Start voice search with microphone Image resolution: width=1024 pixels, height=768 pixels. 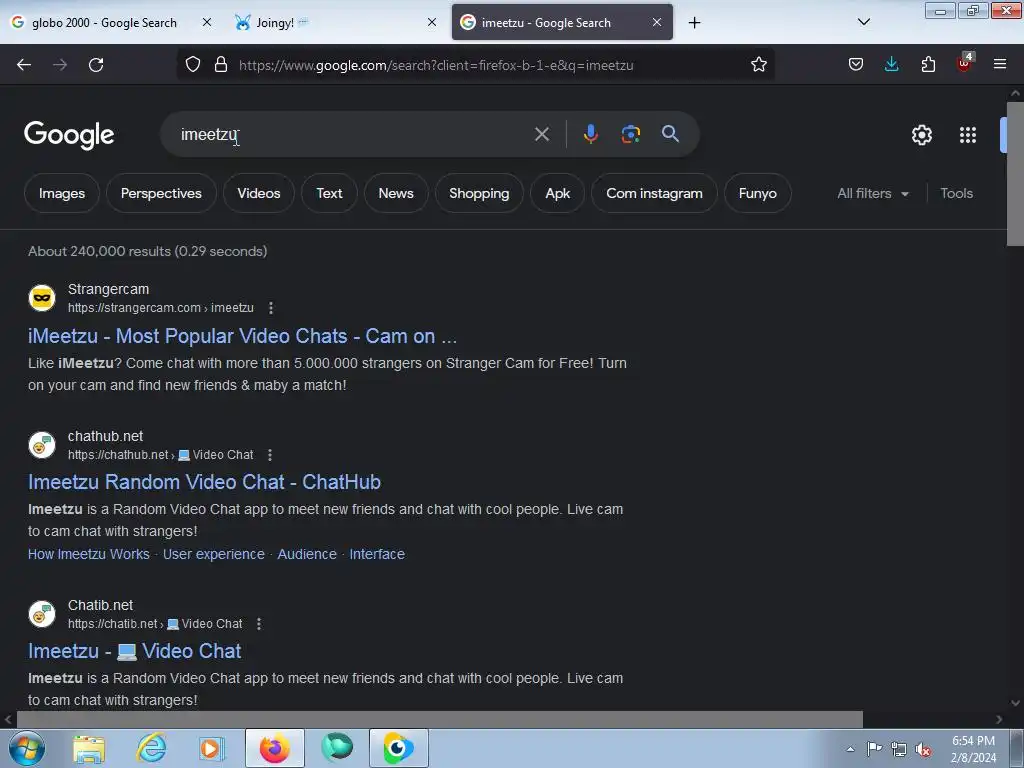tap(590, 134)
